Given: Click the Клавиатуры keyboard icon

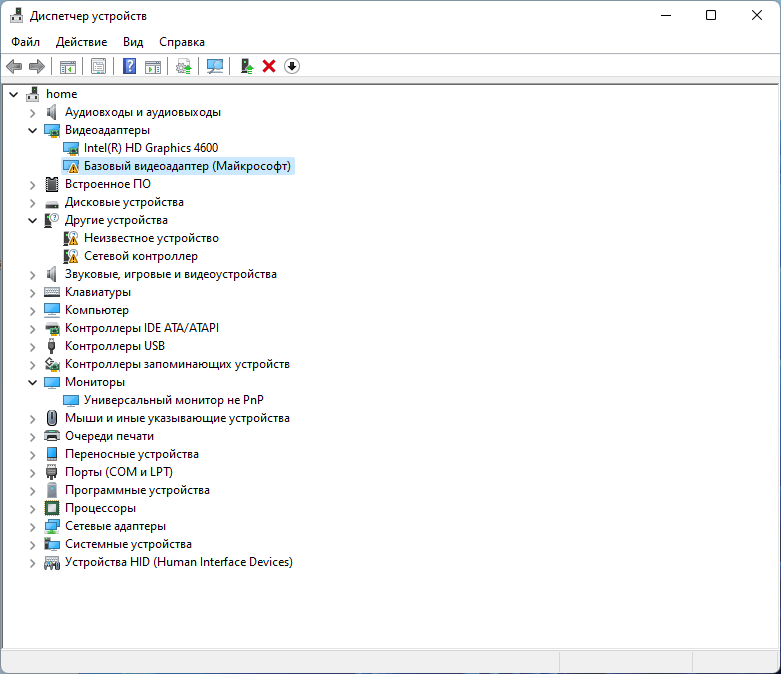Looking at the screenshot, I should pyautogui.click(x=52, y=292).
